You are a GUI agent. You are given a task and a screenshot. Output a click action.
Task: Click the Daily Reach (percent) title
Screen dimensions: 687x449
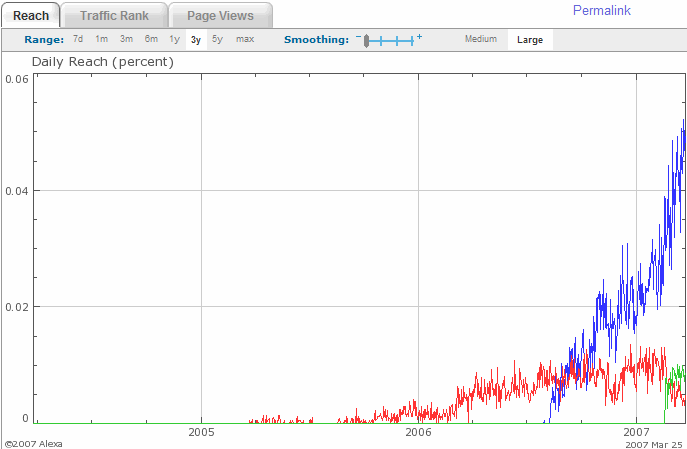coord(103,62)
